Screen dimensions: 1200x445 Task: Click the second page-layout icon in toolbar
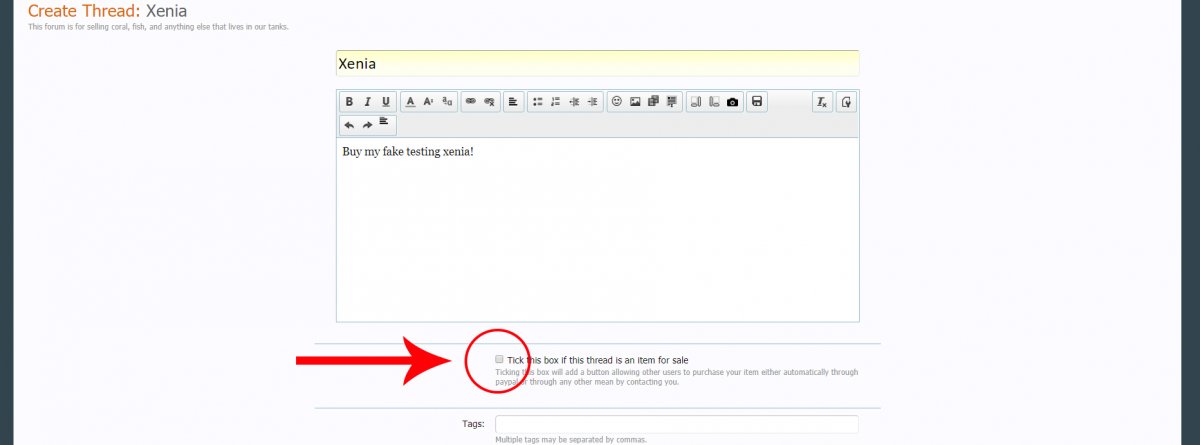714,102
